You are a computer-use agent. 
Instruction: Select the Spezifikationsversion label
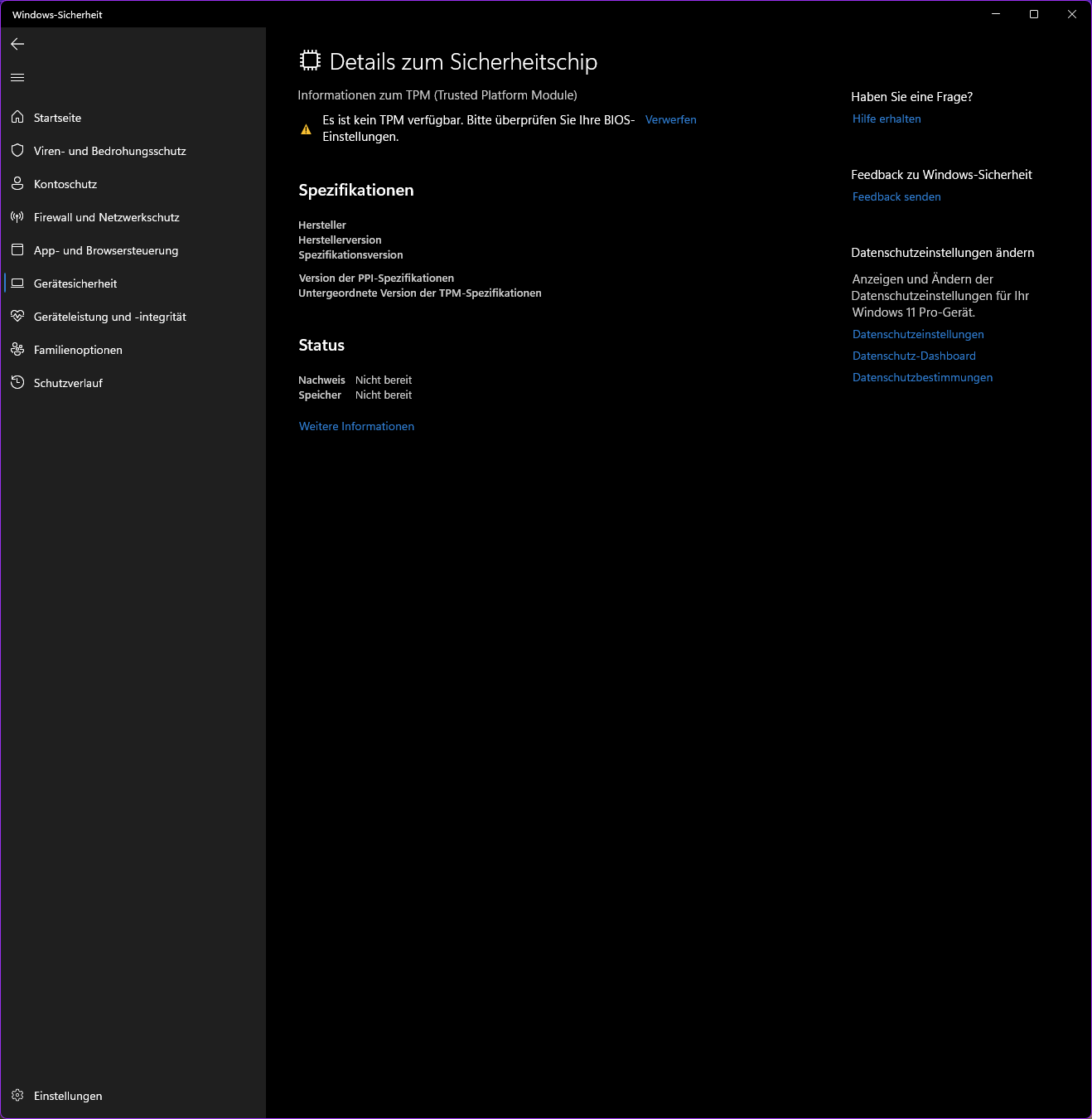pyautogui.click(x=350, y=254)
